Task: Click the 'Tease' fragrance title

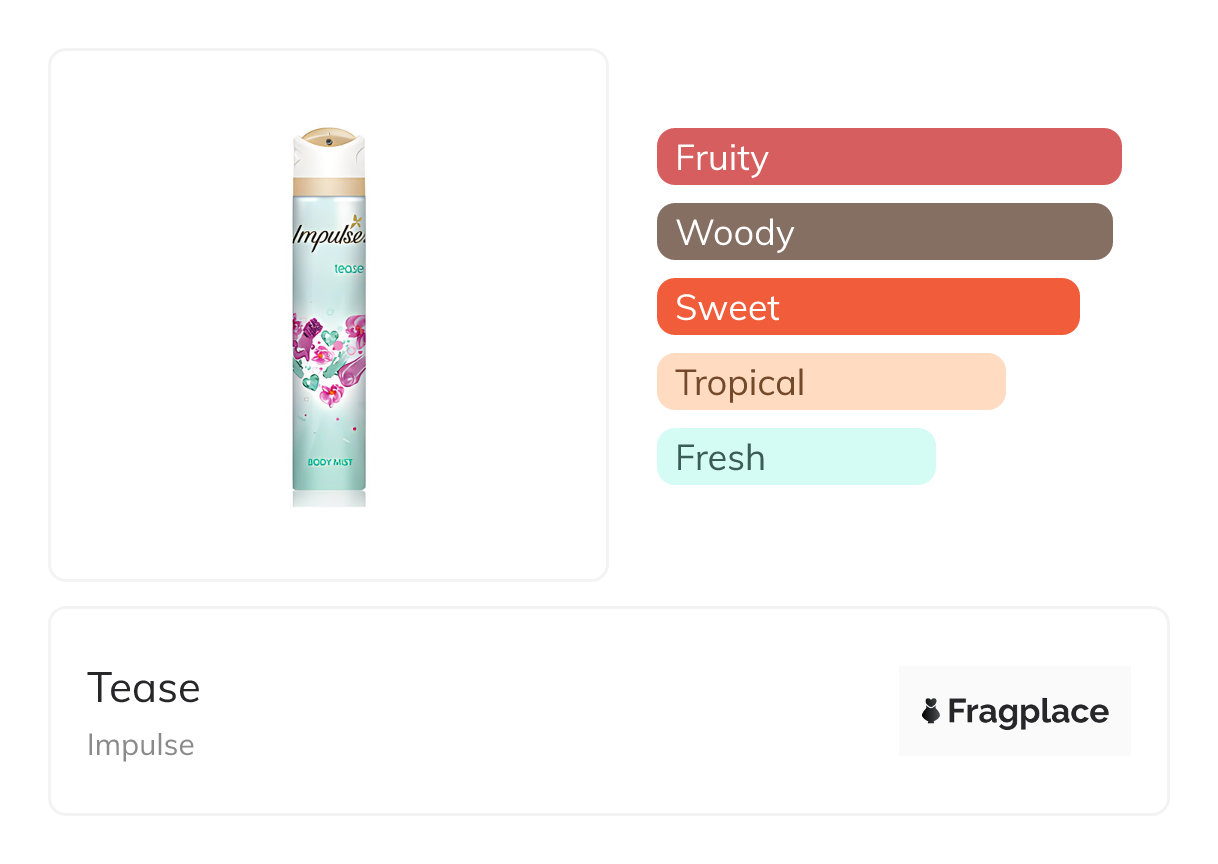Action: 144,688
